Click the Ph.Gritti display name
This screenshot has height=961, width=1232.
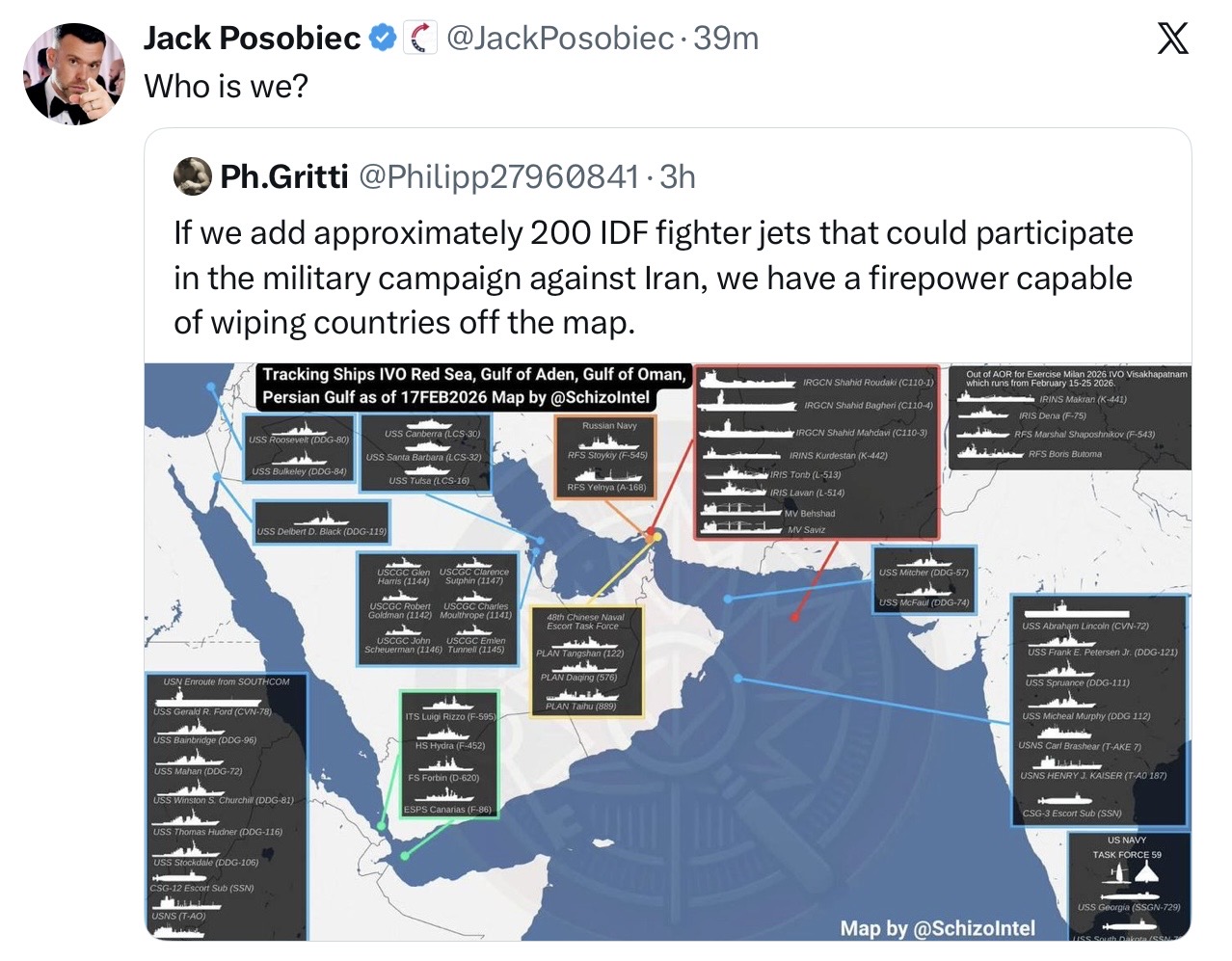click(284, 176)
